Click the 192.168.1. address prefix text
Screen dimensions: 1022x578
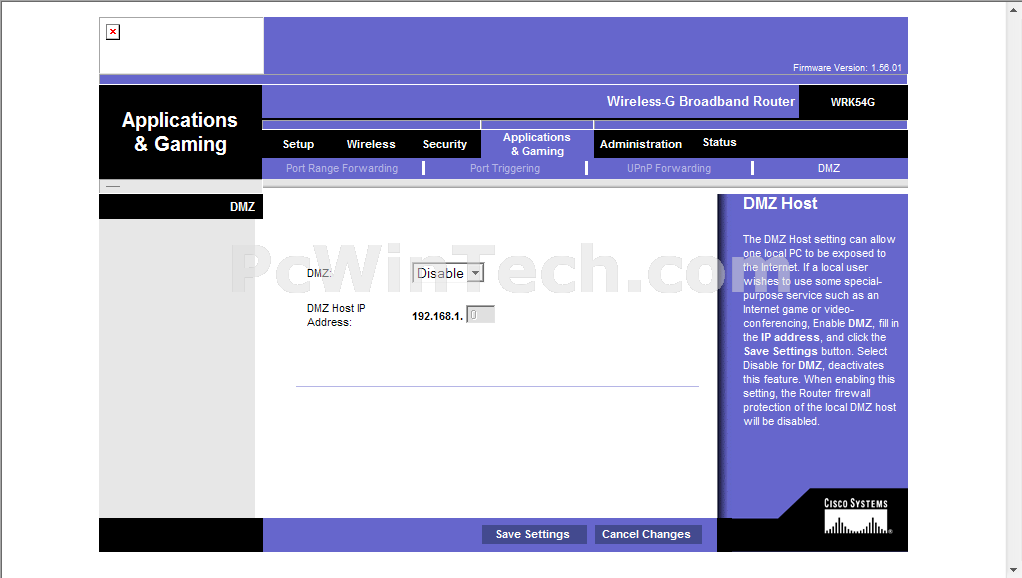[437, 316]
